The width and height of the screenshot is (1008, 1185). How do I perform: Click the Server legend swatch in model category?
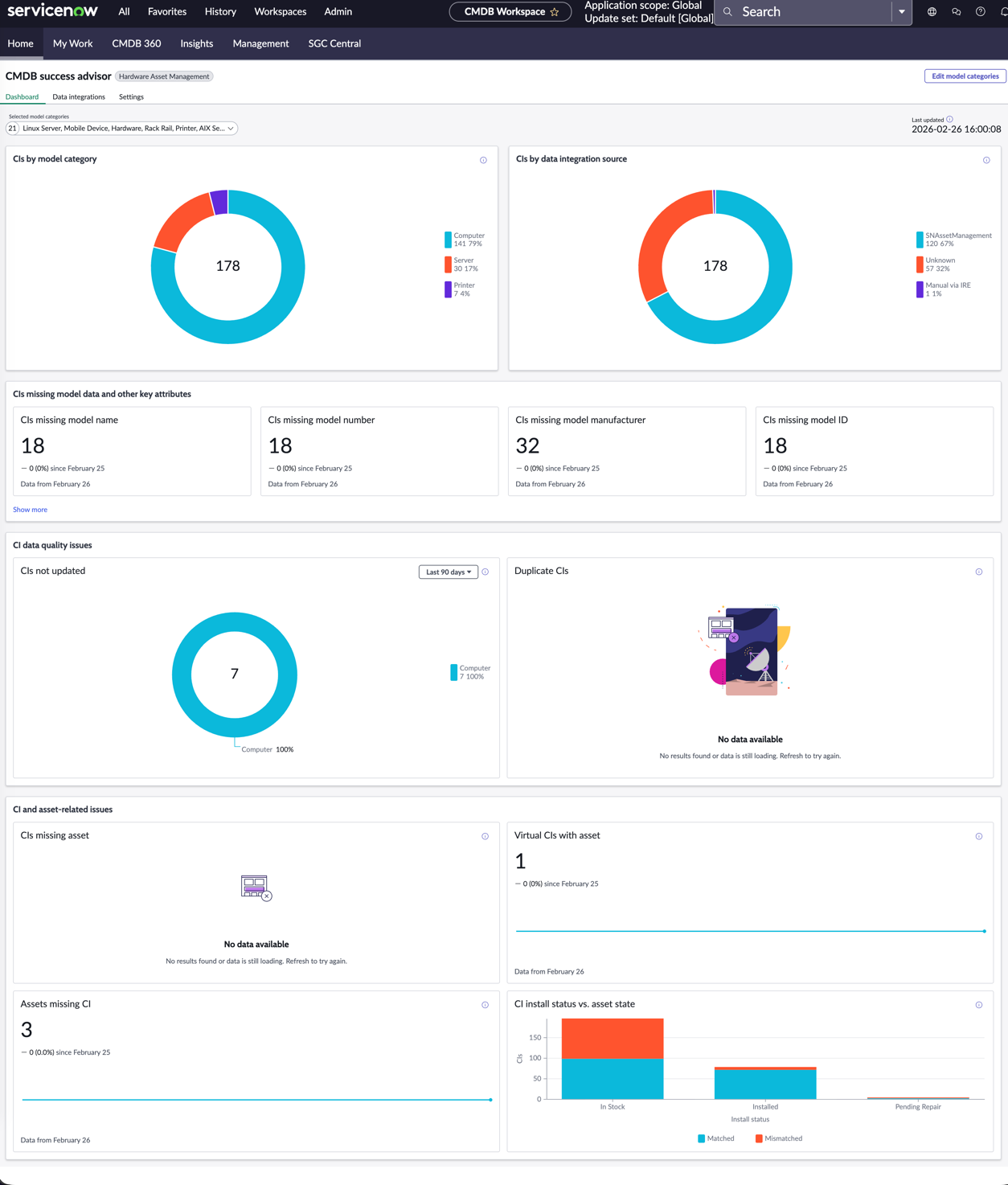(448, 264)
